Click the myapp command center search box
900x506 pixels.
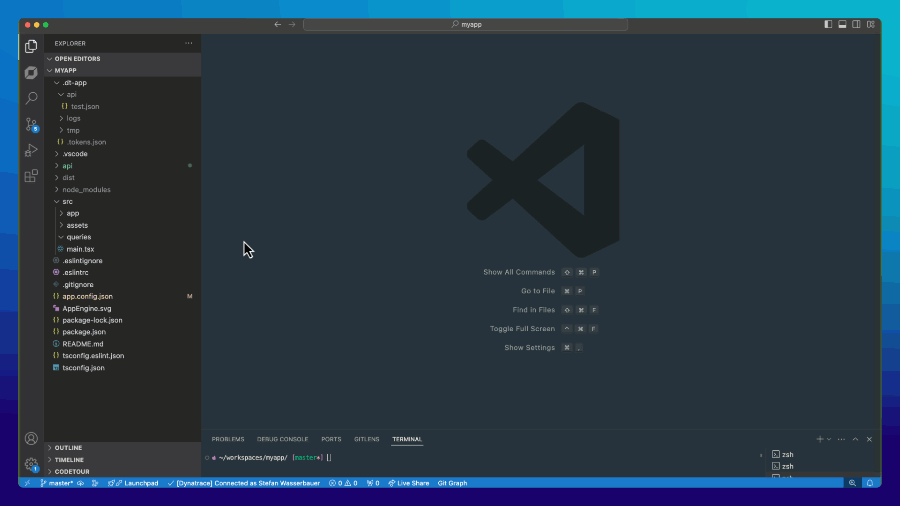465,25
